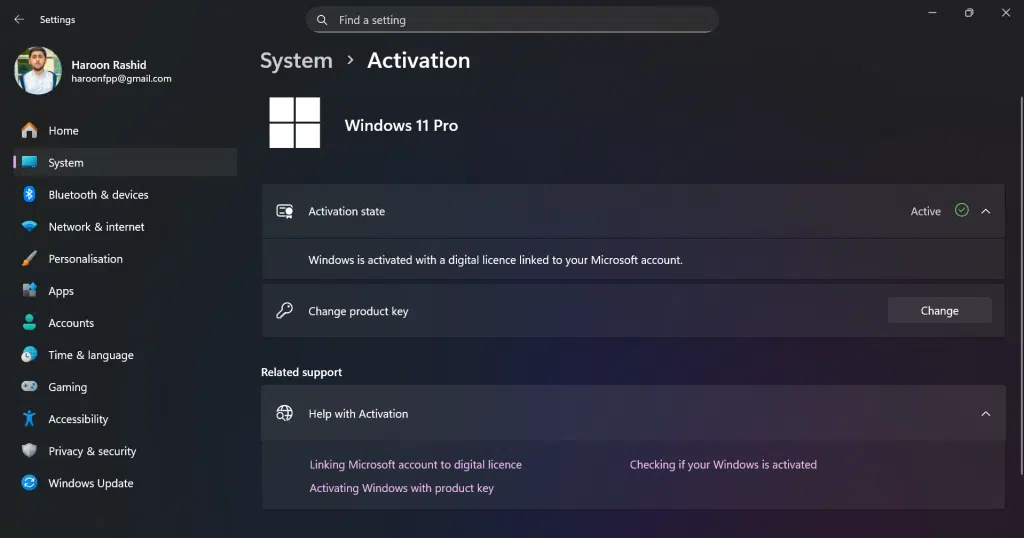This screenshot has height=538, width=1024.
Task: Select the Apps icon in sidebar
Action: (29, 291)
